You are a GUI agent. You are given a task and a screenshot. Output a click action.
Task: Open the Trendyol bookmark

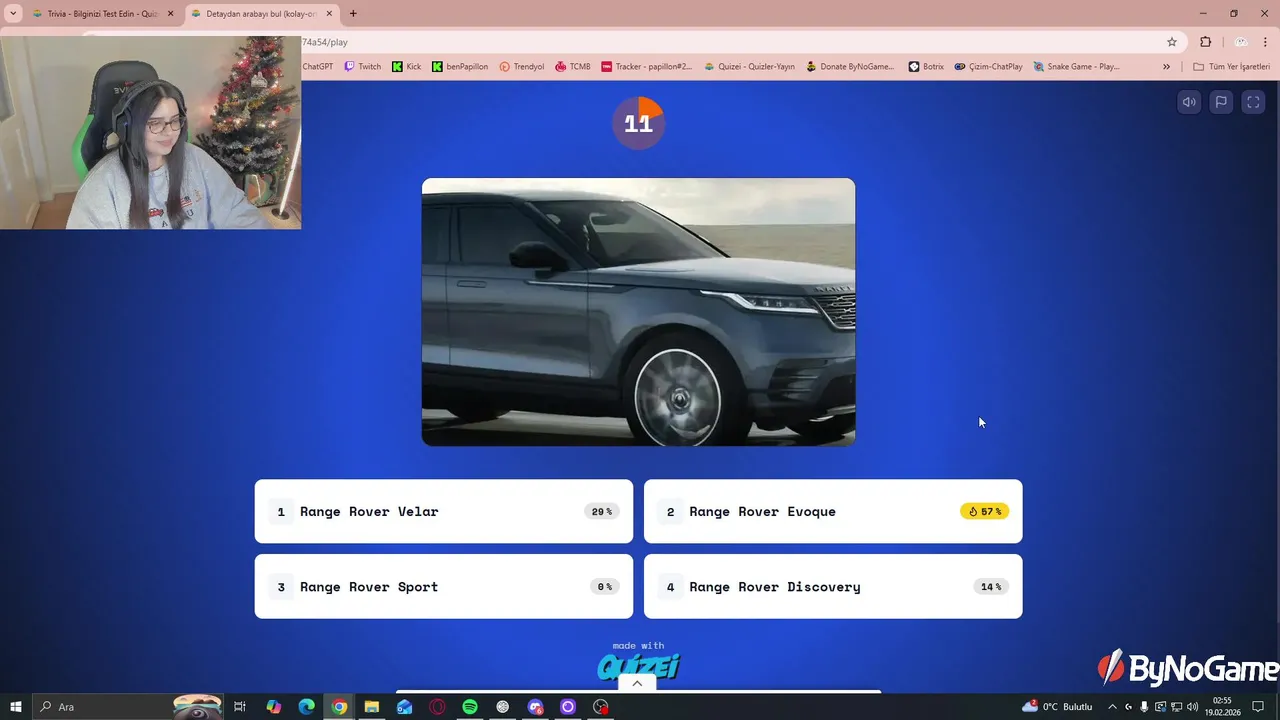pos(522,67)
